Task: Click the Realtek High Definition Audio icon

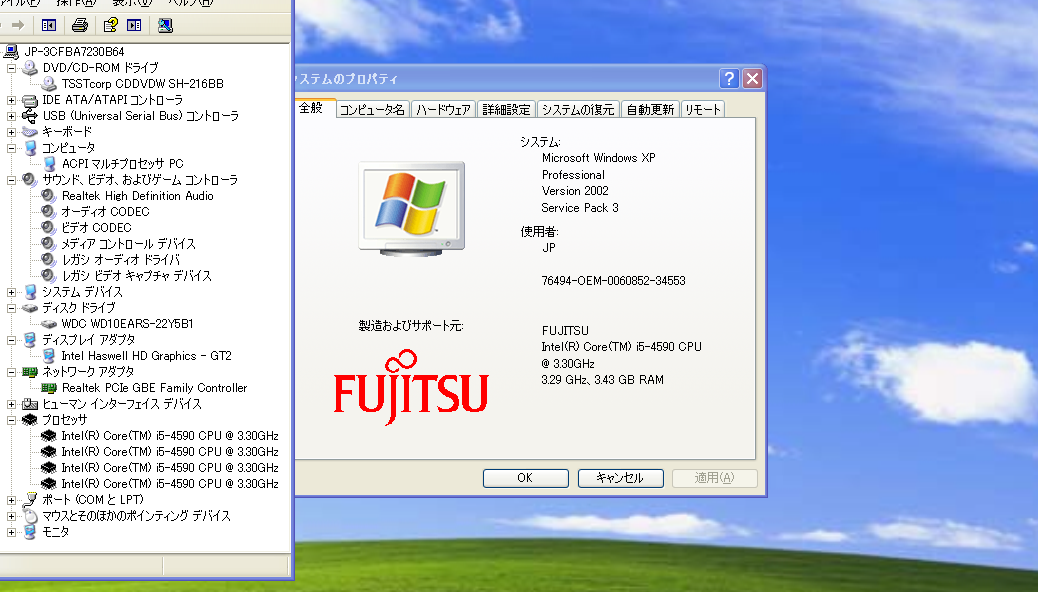Action: point(48,195)
